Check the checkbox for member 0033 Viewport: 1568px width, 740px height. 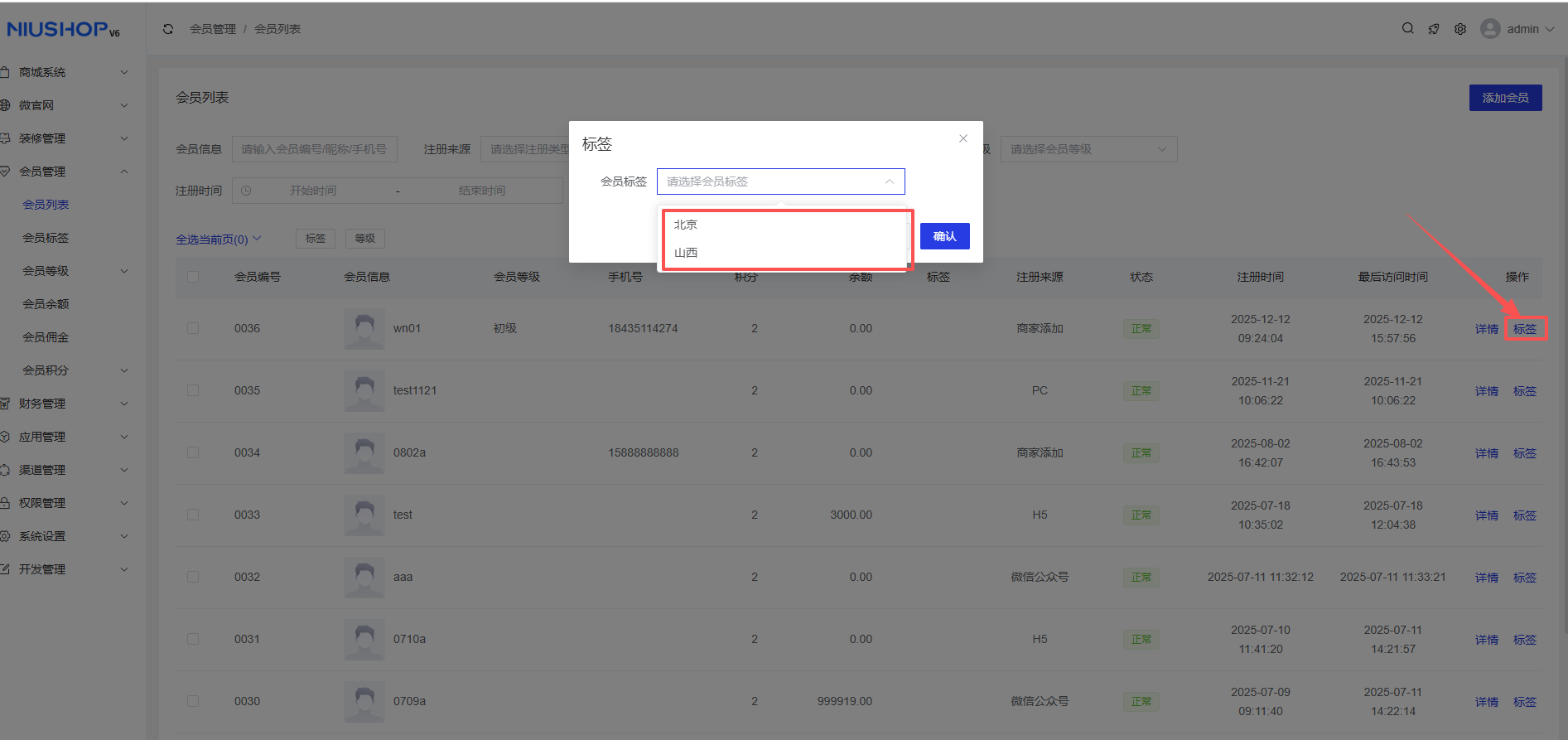click(x=193, y=515)
